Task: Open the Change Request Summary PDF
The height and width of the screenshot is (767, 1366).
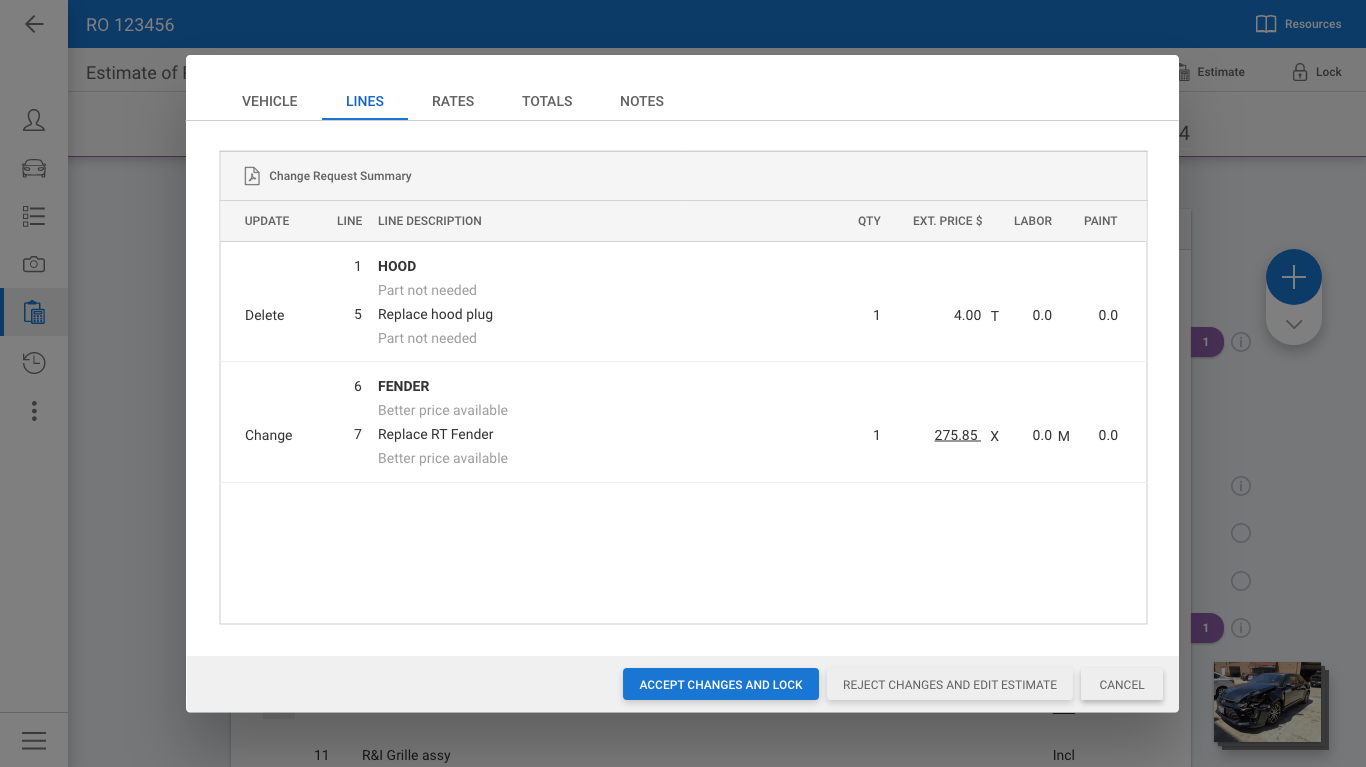Action: (328, 176)
